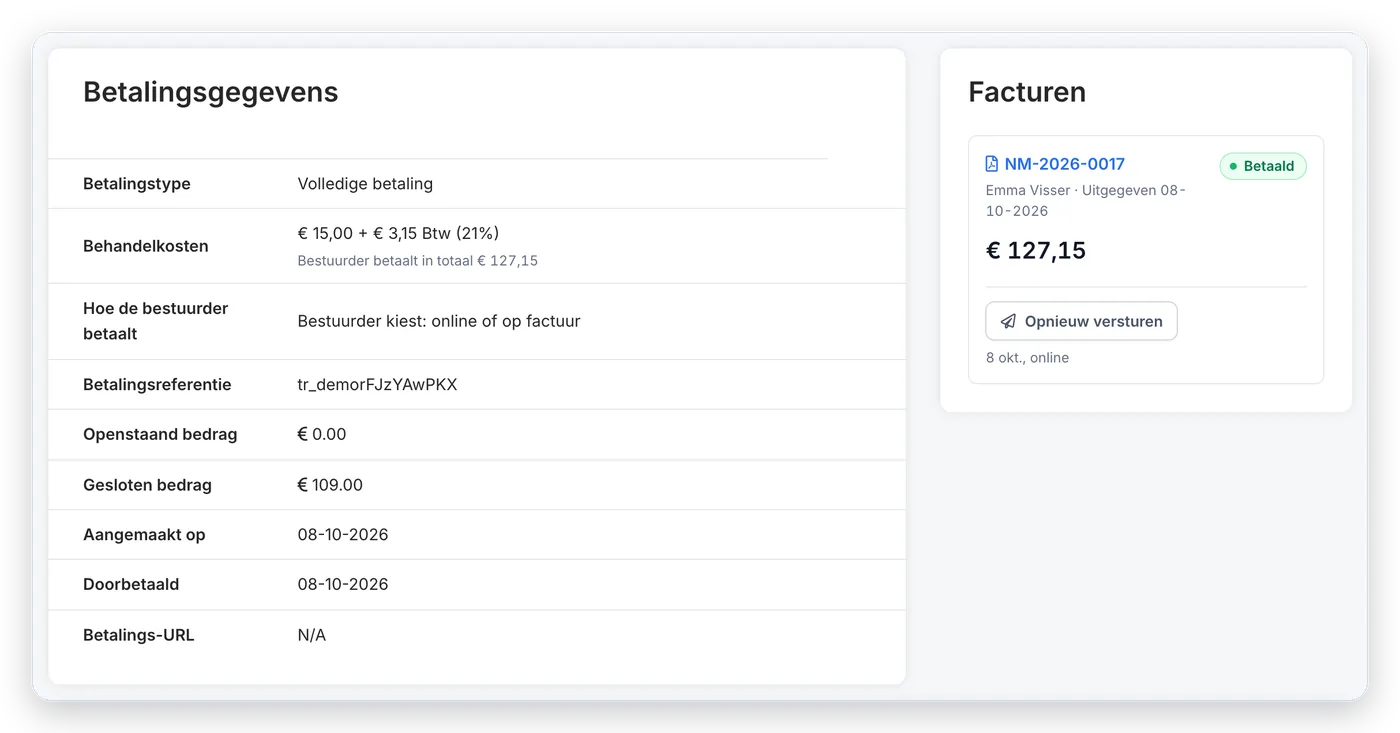Click the Aangemaakt op date 08-10-2026
This screenshot has width=1400, height=733.
tap(343, 535)
